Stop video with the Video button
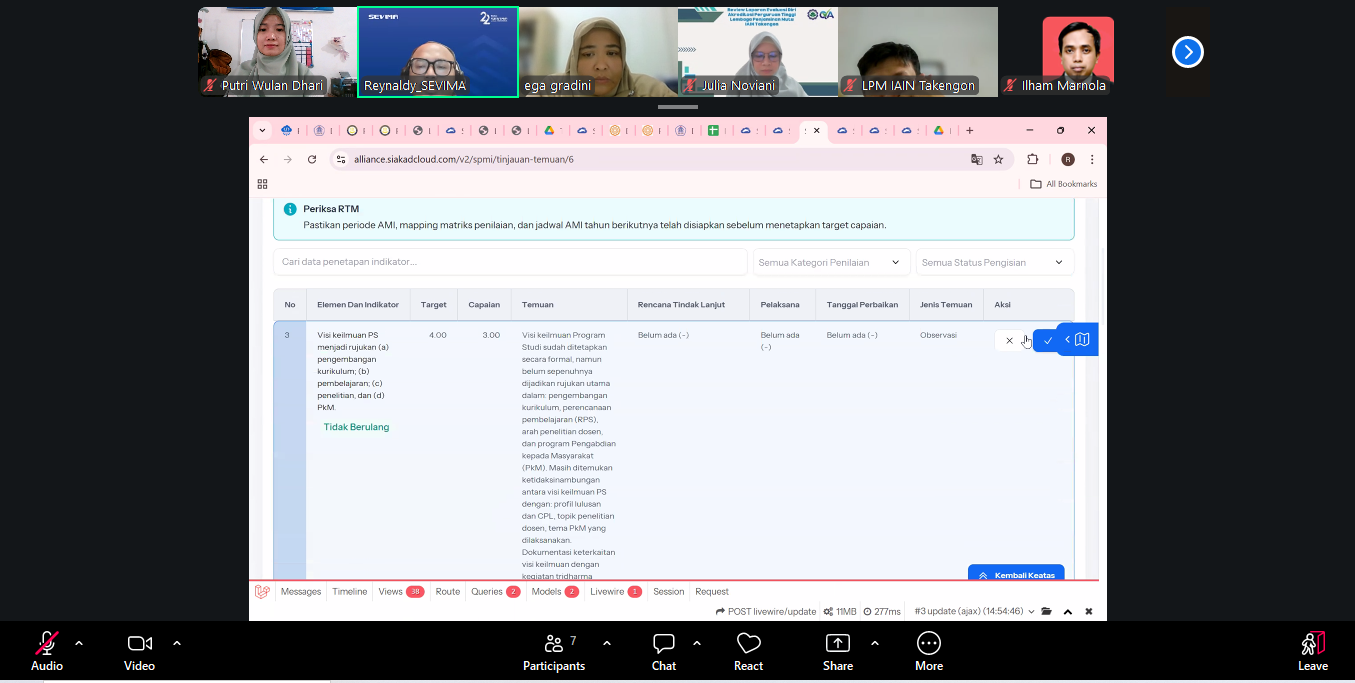 [139, 650]
